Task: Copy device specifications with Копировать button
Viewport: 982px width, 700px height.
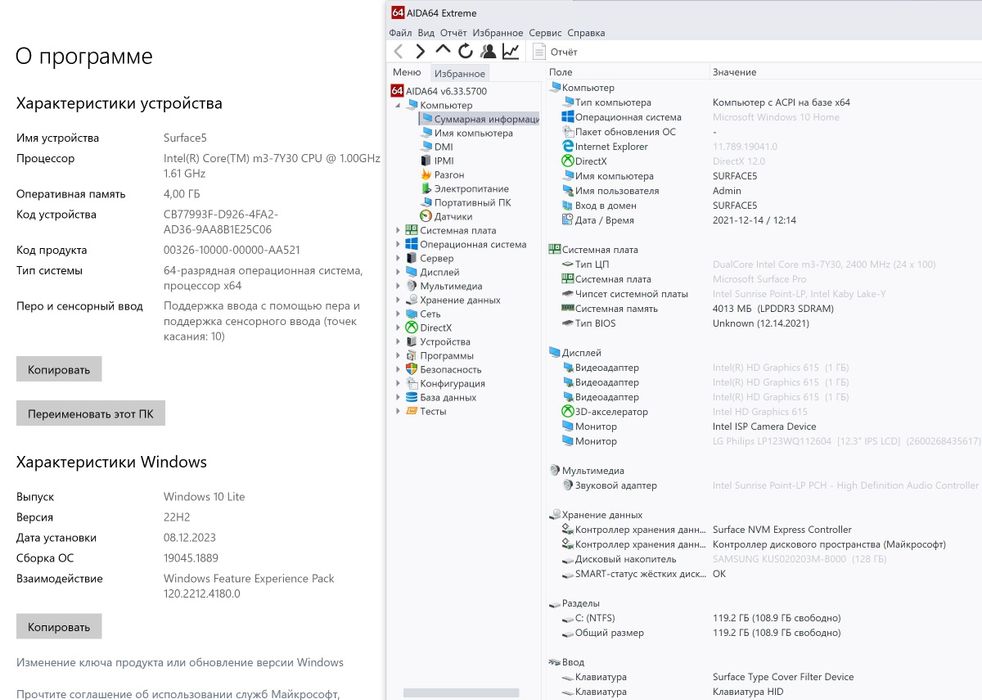Action: click(59, 369)
